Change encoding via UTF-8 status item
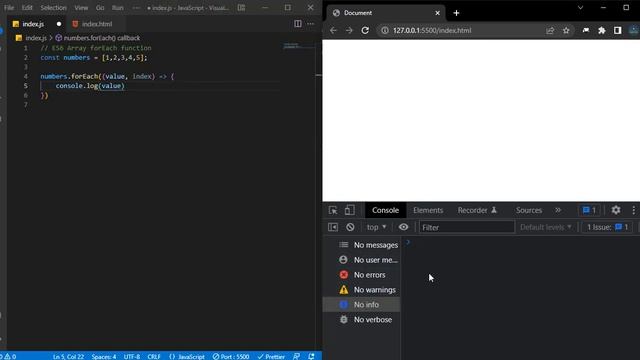This screenshot has height=360, width=640. click(x=131, y=356)
